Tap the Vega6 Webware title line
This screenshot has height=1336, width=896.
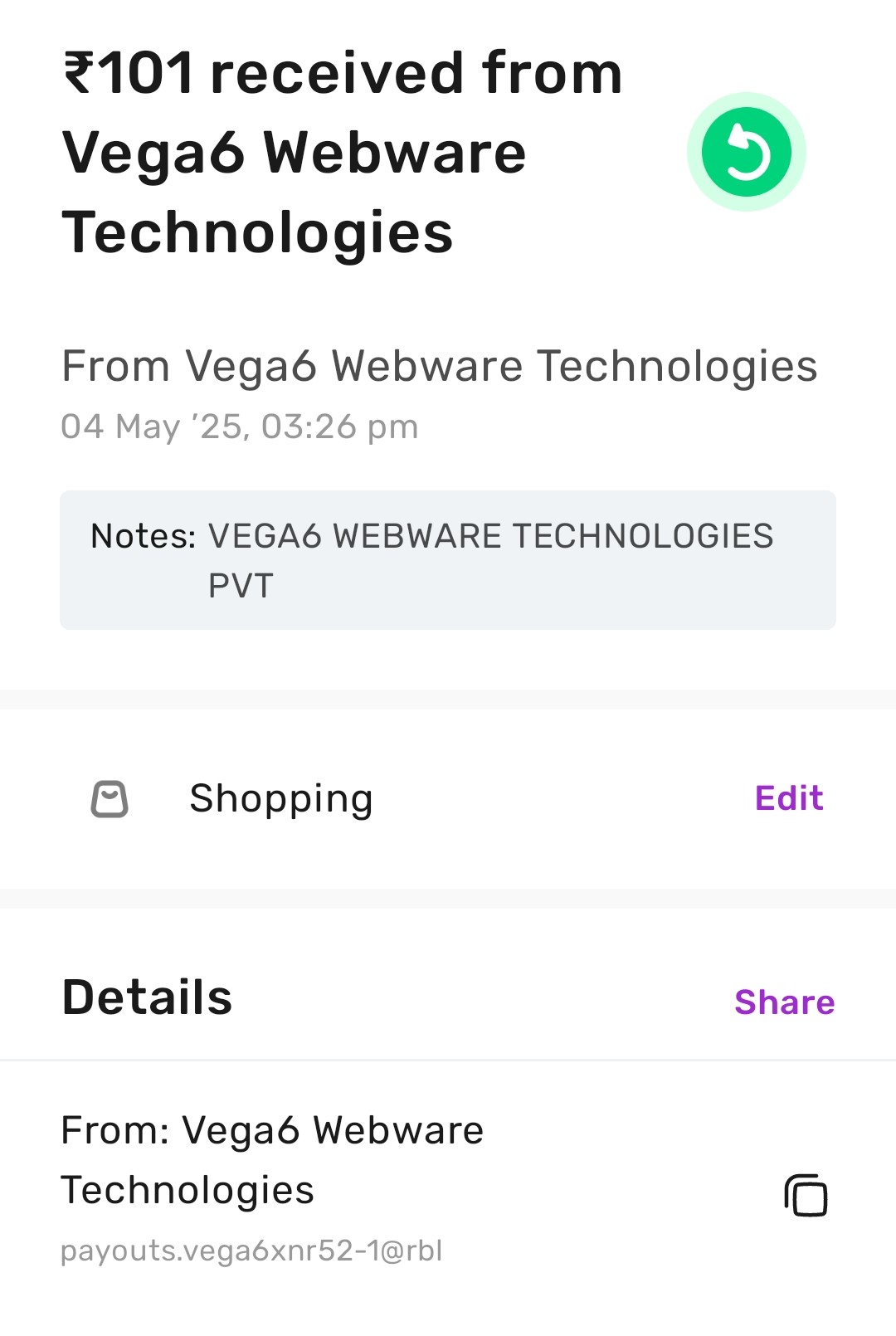[x=294, y=154]
